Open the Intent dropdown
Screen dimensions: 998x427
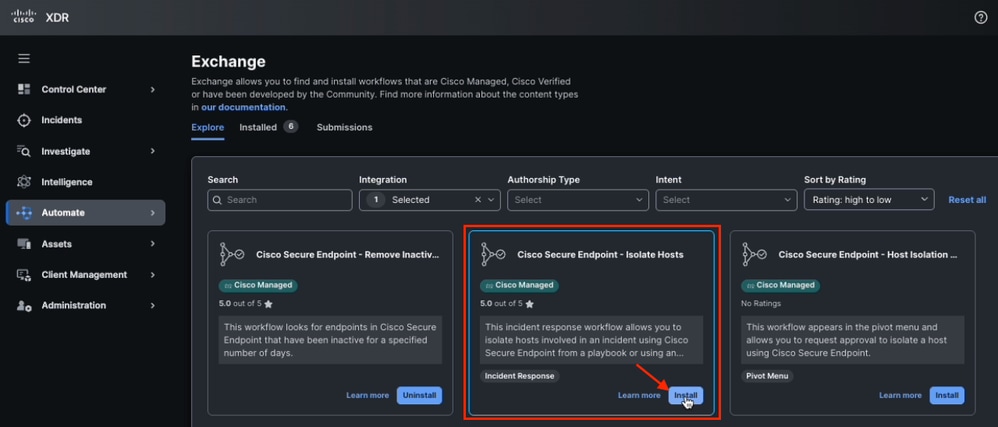click(726, 200)
